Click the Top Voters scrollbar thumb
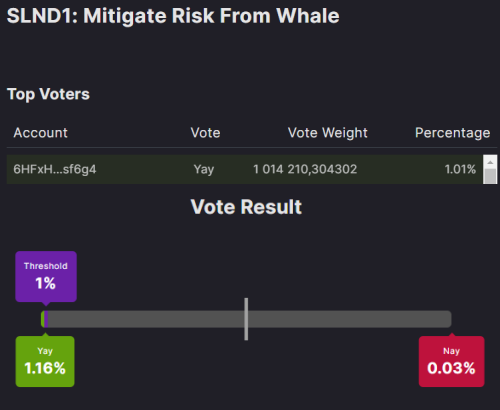Viewport: 500px width, 410px height. pyautogui.click(x=490, y=176)
